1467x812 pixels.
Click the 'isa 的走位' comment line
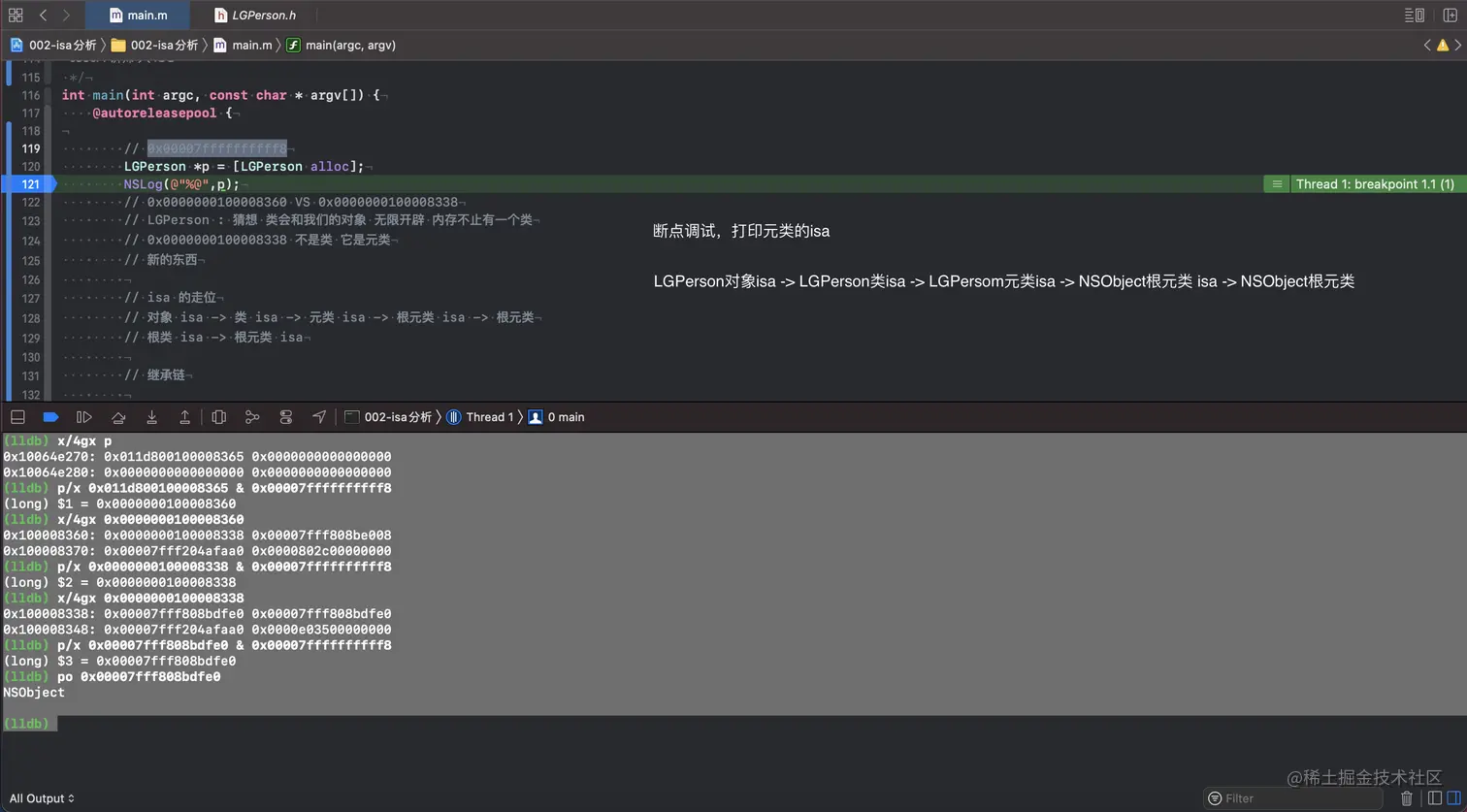[x=172, y=298]
